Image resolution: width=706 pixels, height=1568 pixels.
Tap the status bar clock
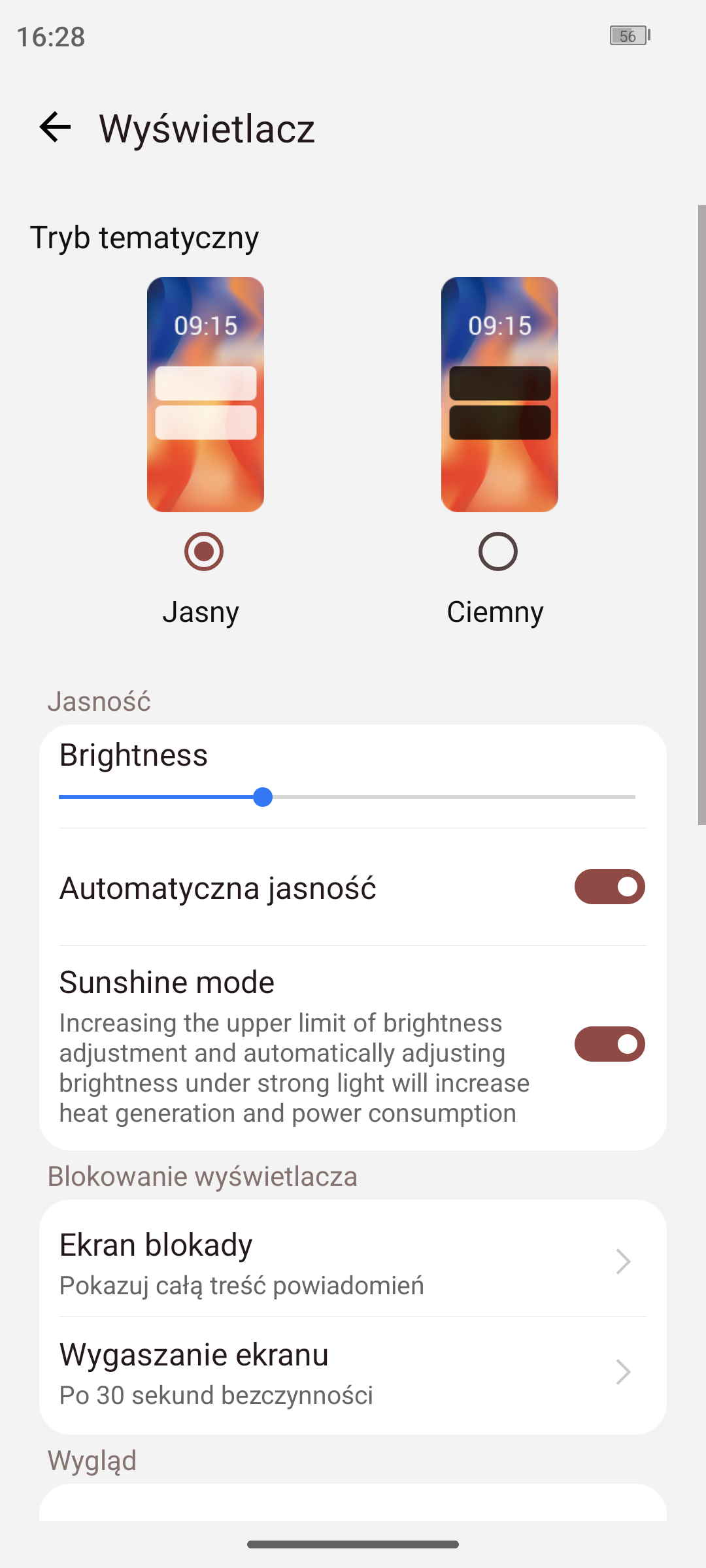[51, 37]
